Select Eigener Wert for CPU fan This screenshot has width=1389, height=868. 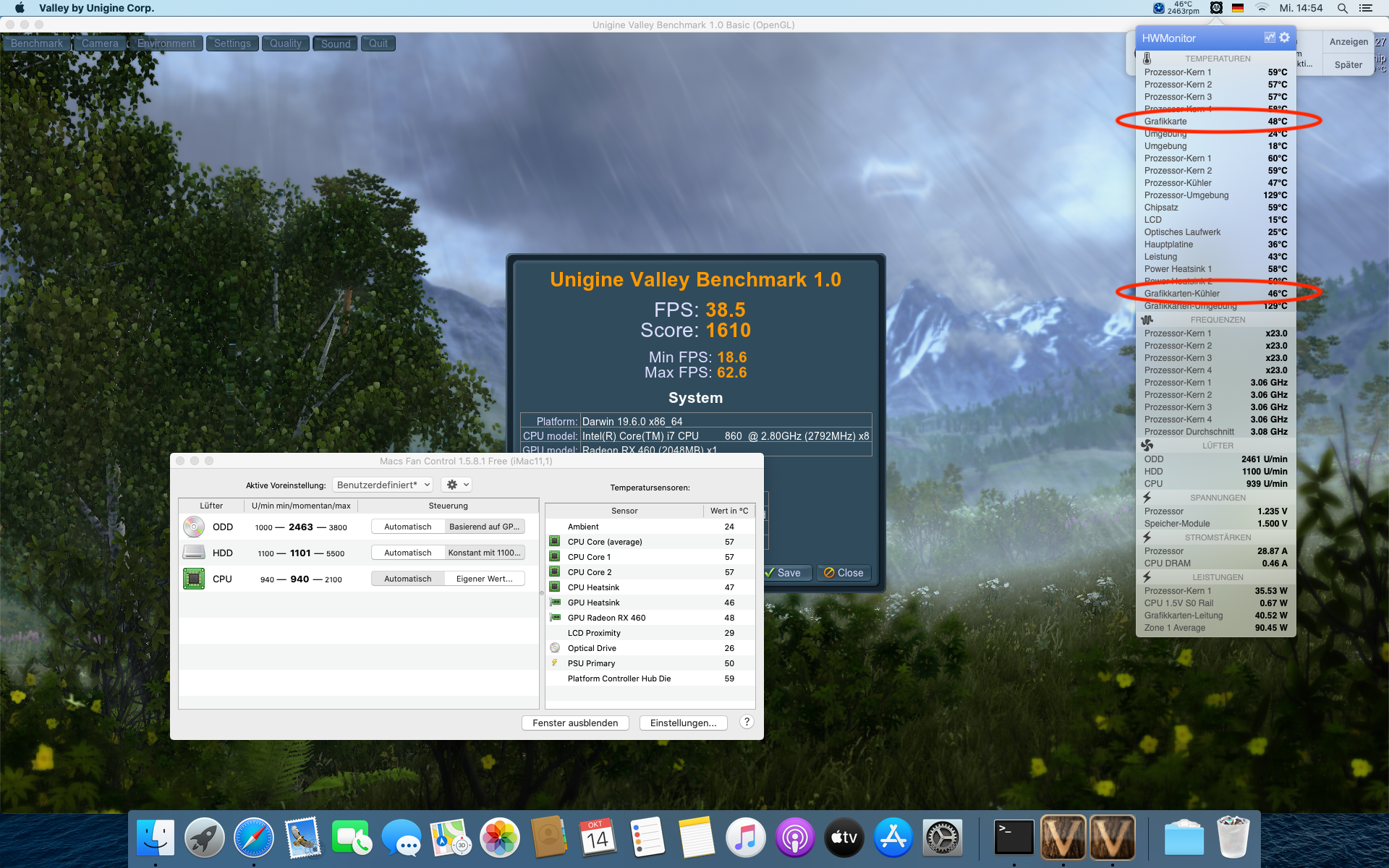pos(484,579)
